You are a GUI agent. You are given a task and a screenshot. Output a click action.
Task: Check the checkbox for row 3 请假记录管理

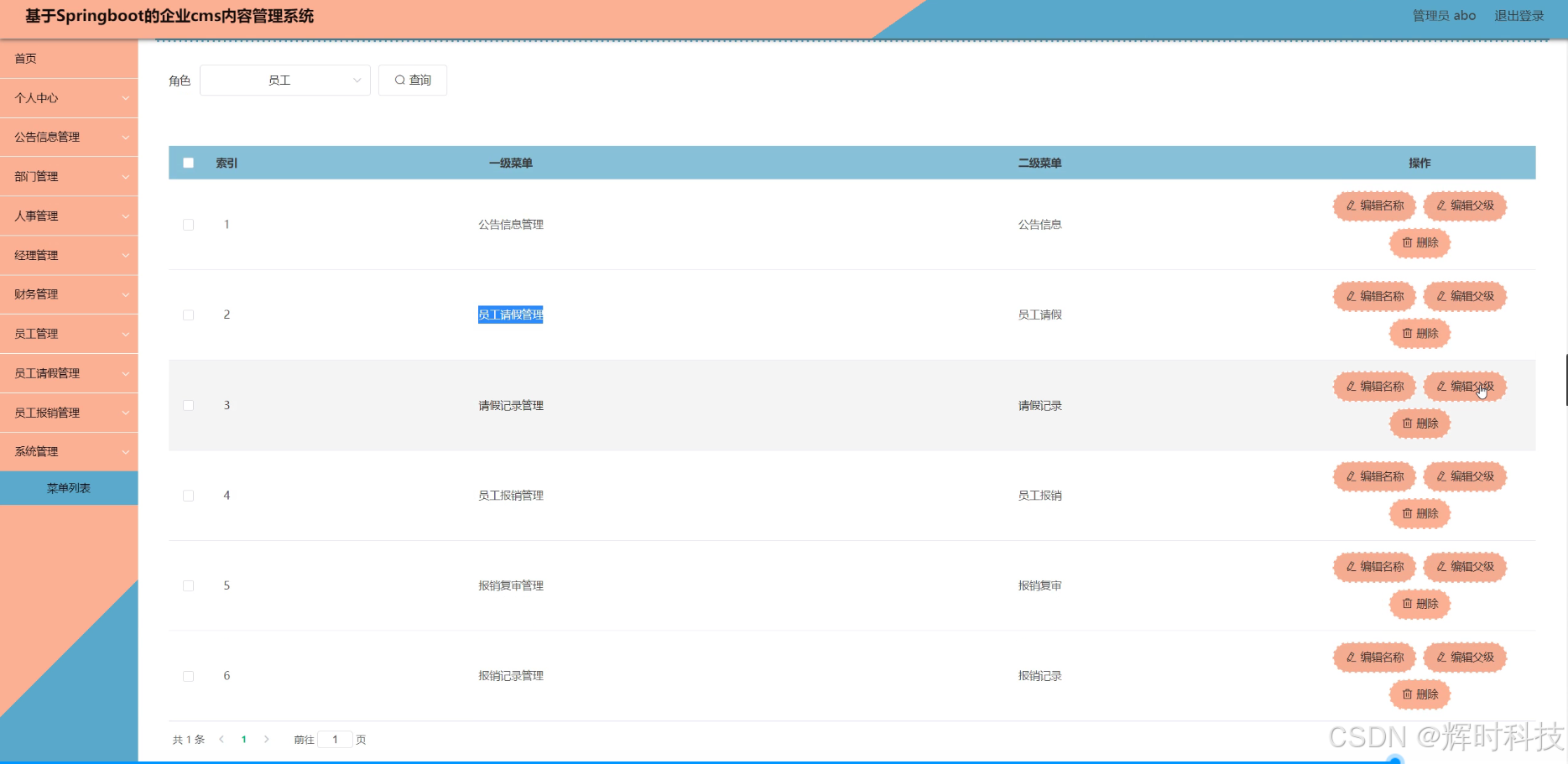click(x=188, y=405)
